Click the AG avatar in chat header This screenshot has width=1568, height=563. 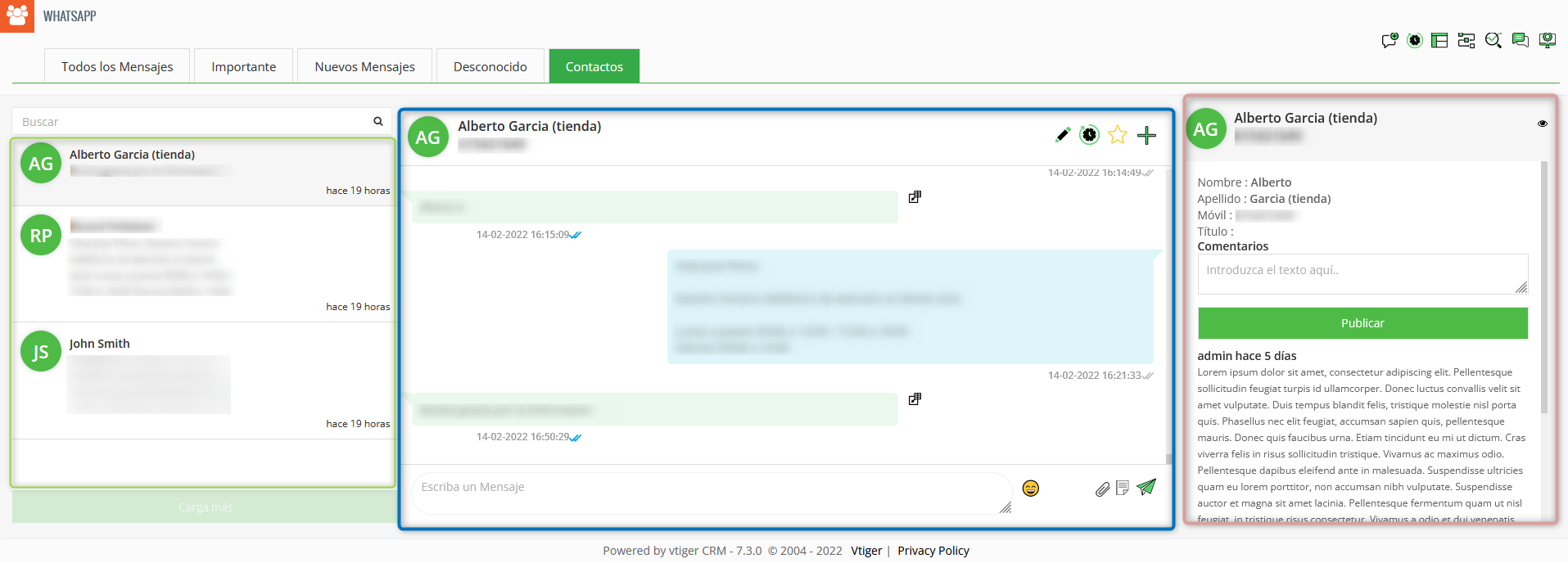tap(428, 137)
